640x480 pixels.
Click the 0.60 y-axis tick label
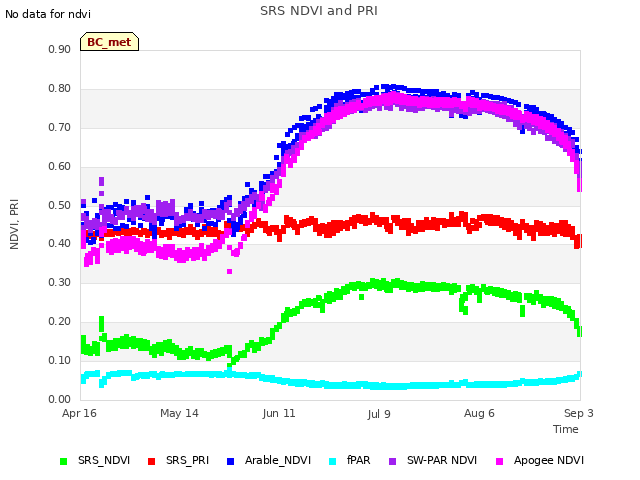pyautogui.click(x=59, y=167)
